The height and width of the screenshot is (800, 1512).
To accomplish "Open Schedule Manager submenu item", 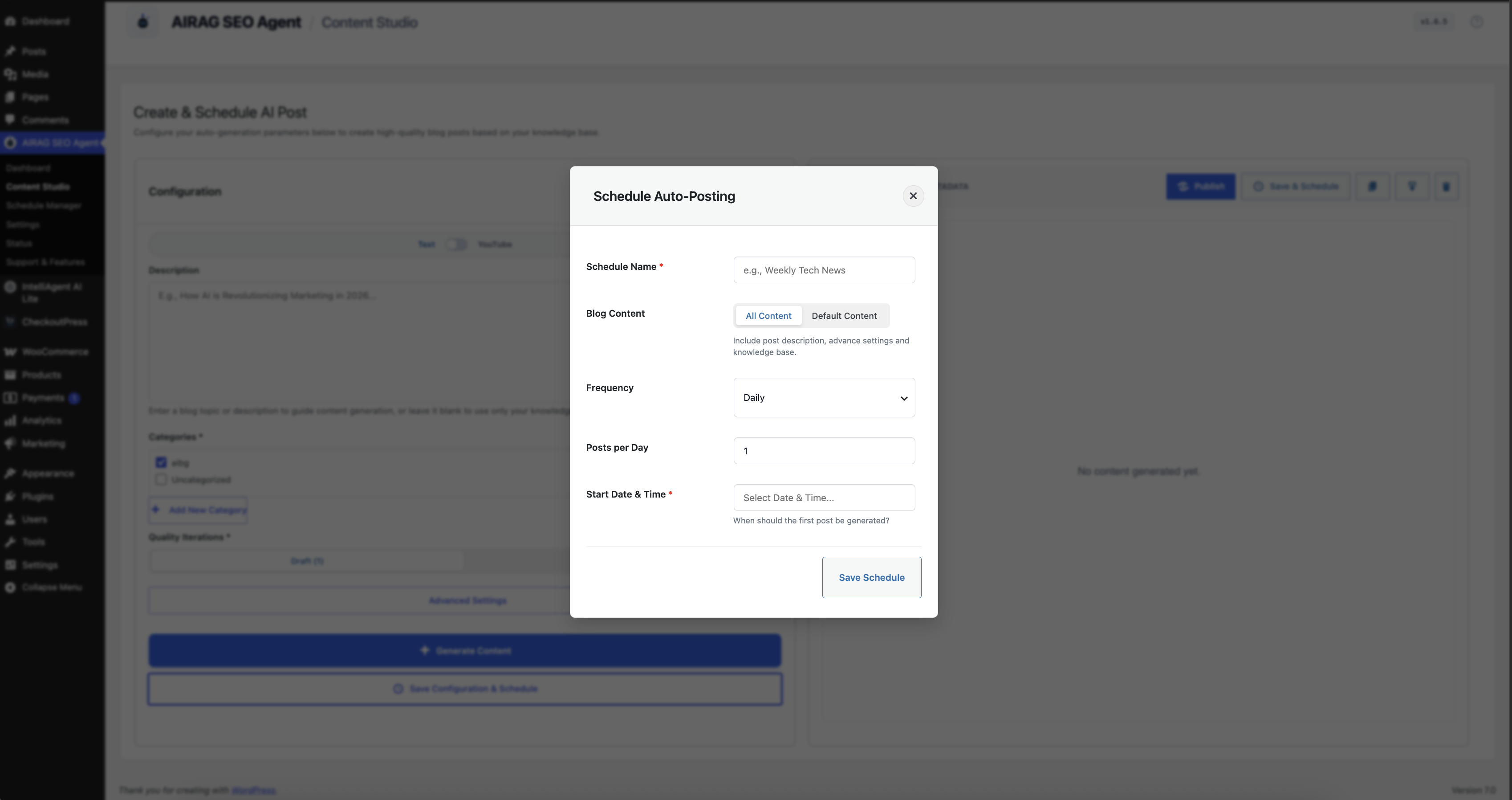I will tap(44, 205).
